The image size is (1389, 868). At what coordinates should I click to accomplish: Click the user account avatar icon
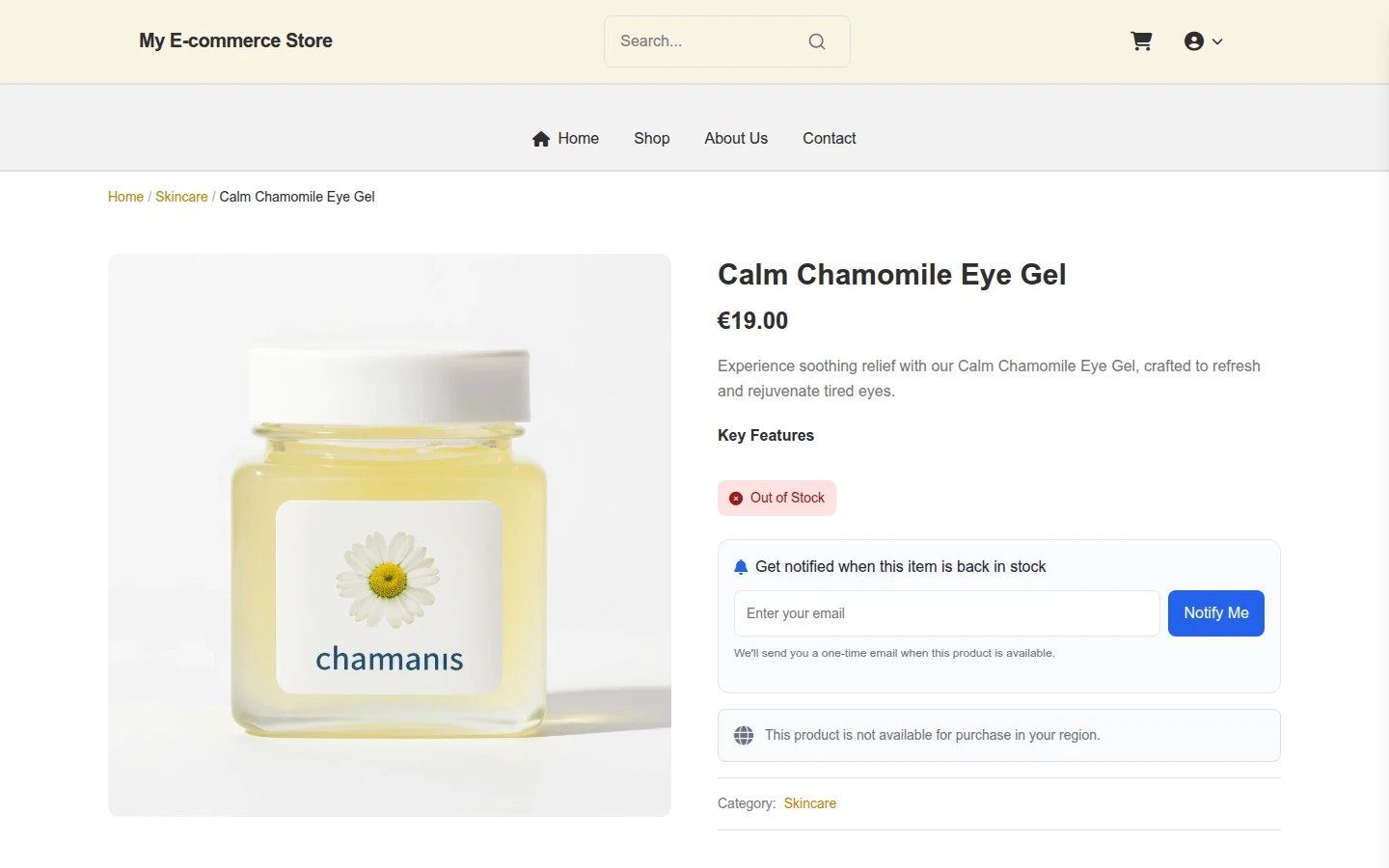(x=1194, y=41)
